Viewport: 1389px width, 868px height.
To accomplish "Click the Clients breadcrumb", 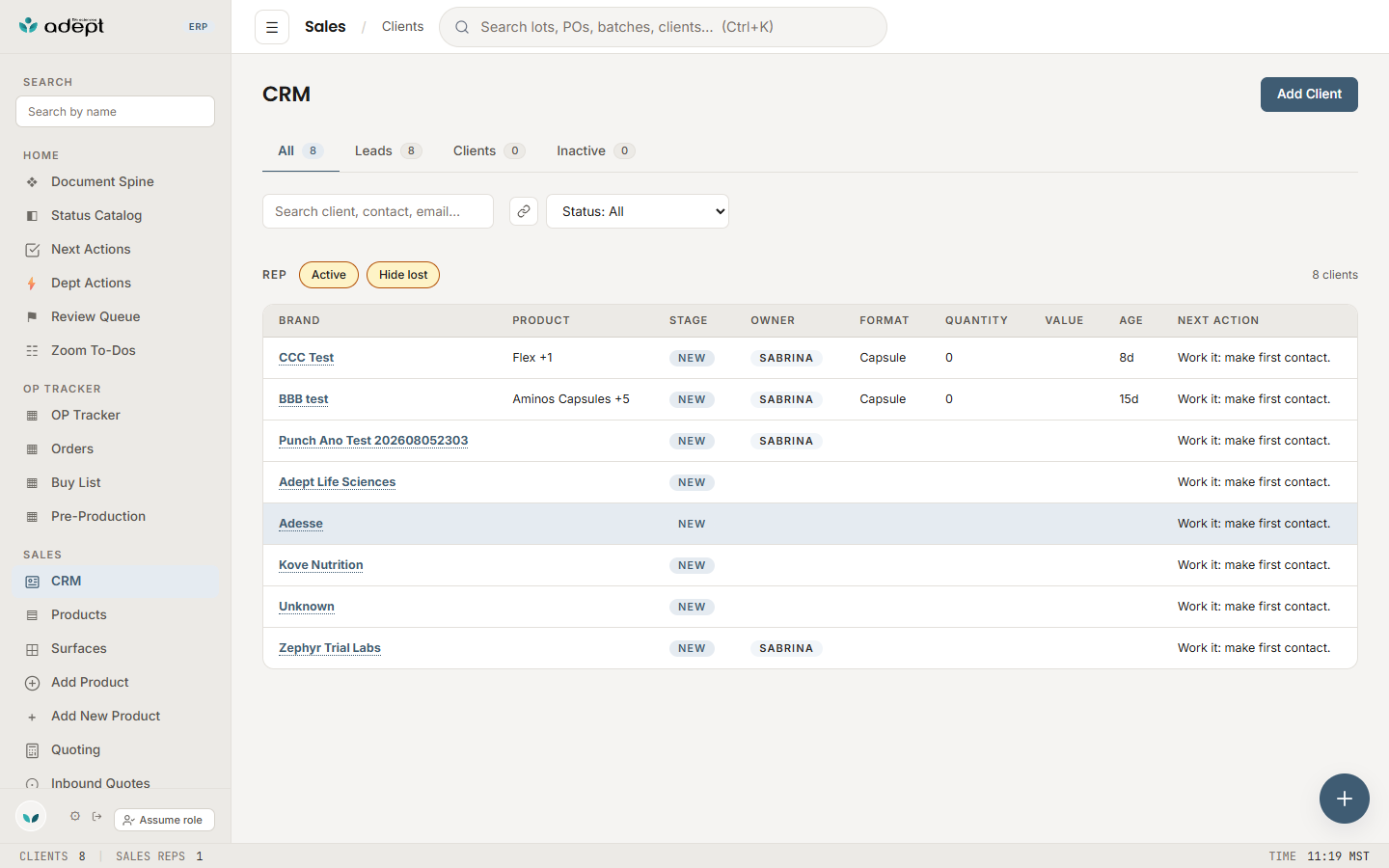I will [402, 27].
